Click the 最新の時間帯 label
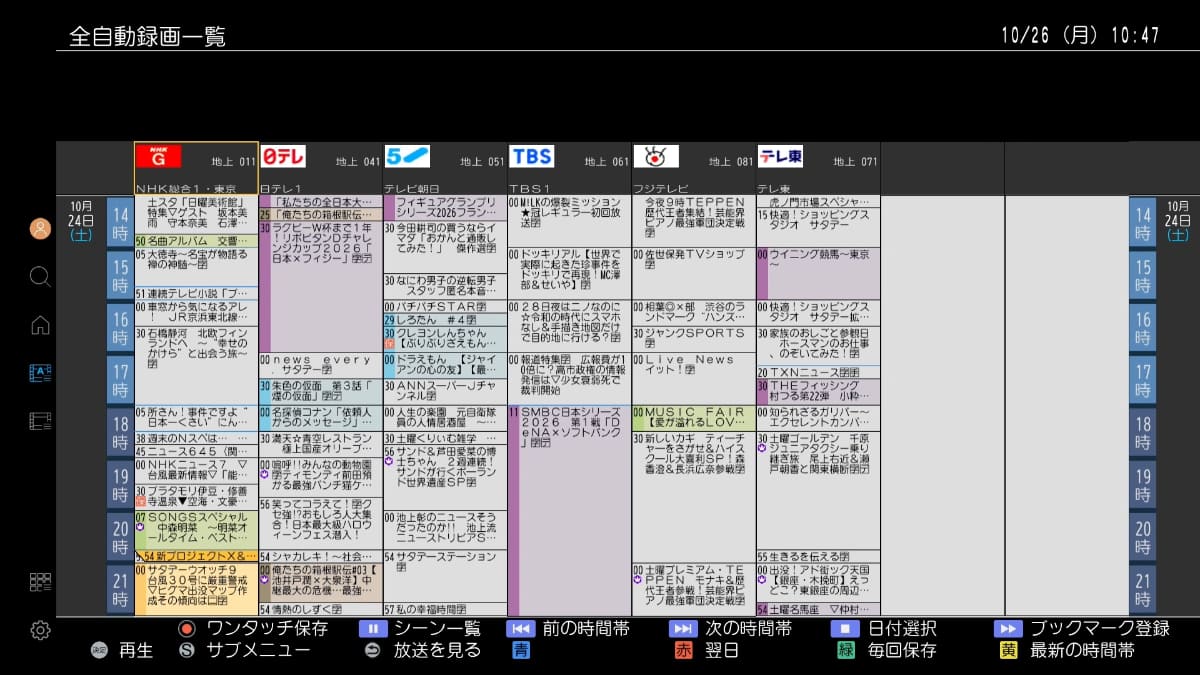The image size is (1200, 675). [1082, 651]
